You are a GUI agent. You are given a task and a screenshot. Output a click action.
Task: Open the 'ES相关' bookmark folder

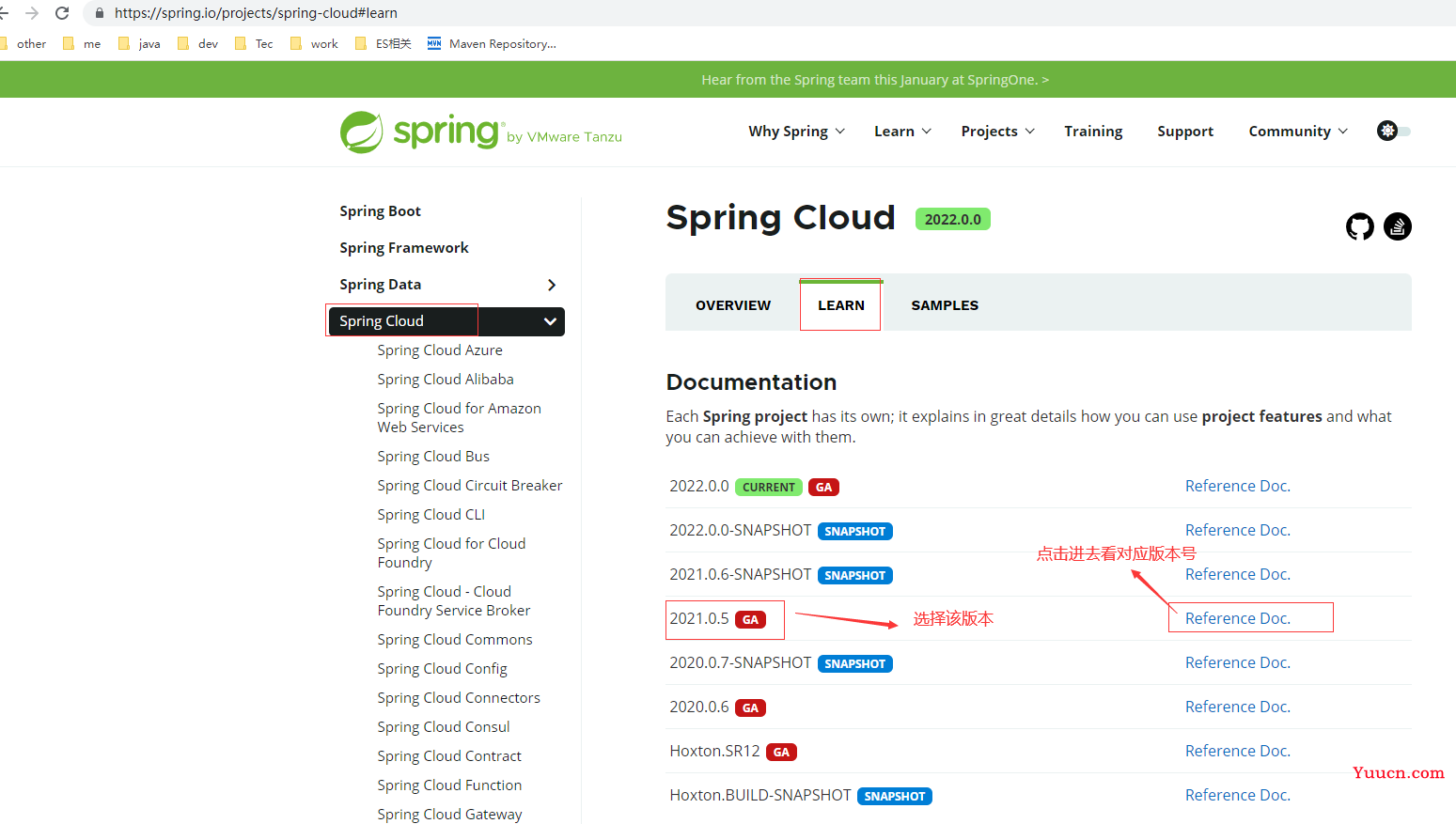click(x=384, y=43)
